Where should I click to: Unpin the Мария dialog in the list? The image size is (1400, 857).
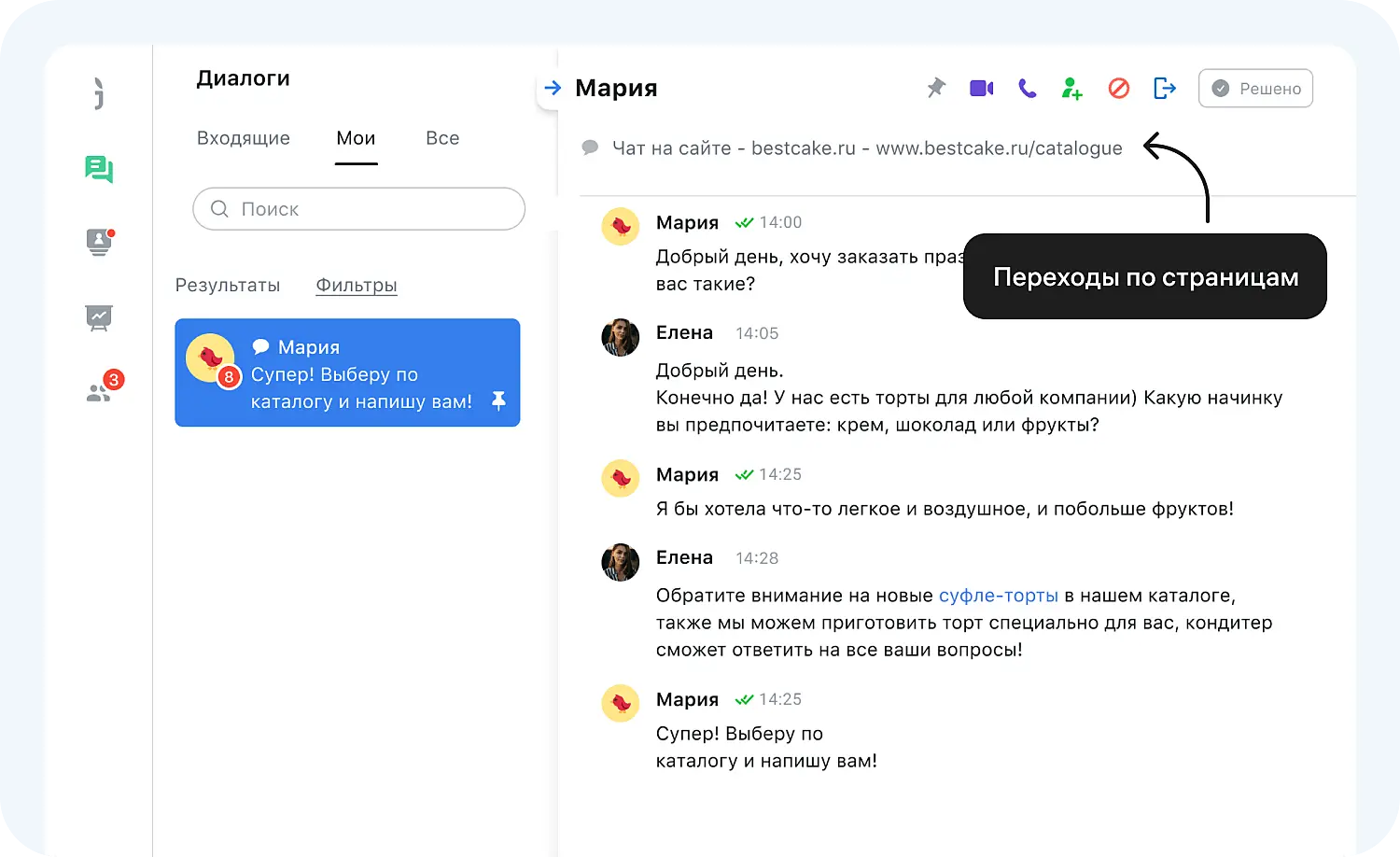498,400
